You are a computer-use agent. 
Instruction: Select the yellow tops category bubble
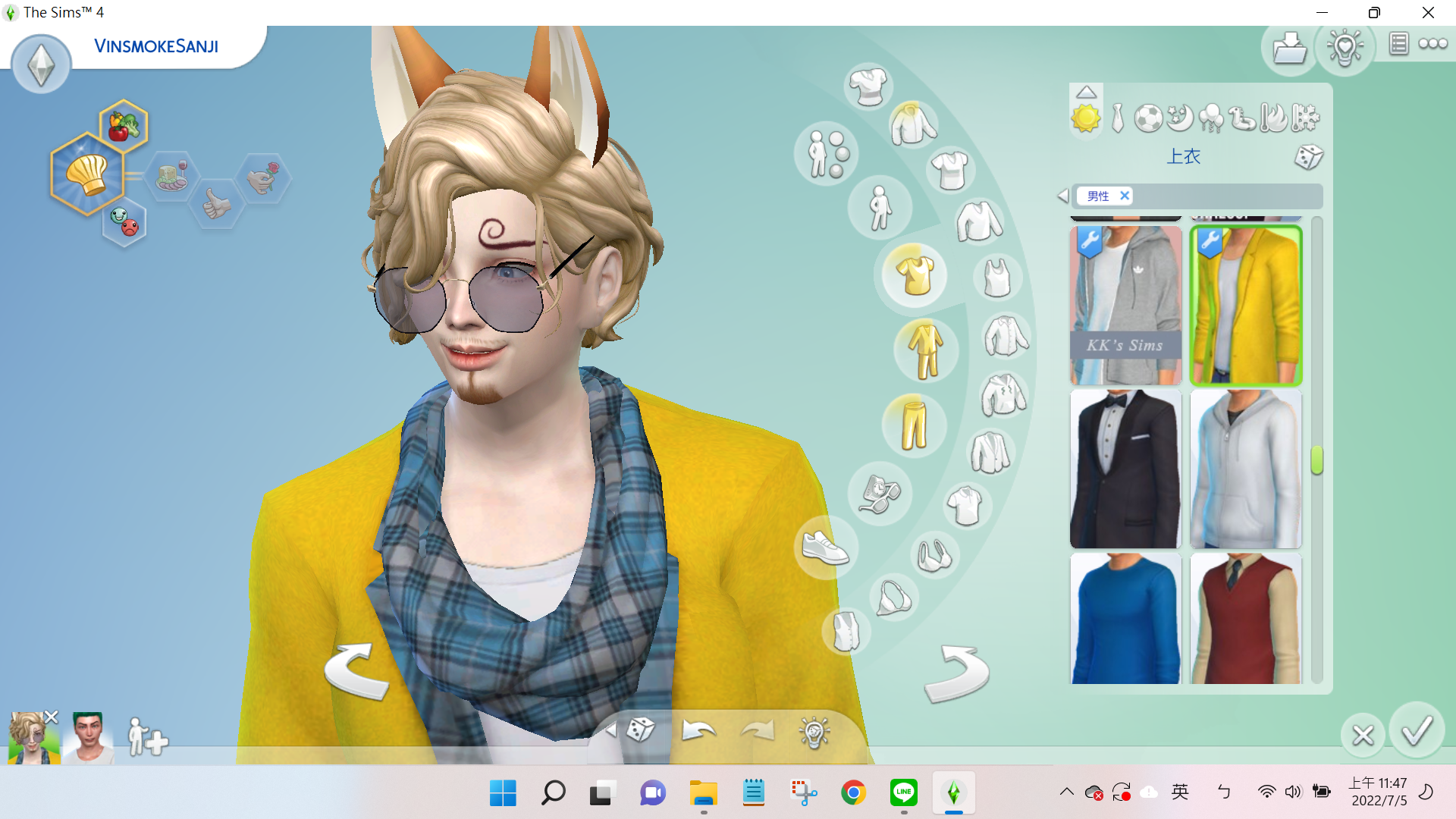click(x=914, y=275)
